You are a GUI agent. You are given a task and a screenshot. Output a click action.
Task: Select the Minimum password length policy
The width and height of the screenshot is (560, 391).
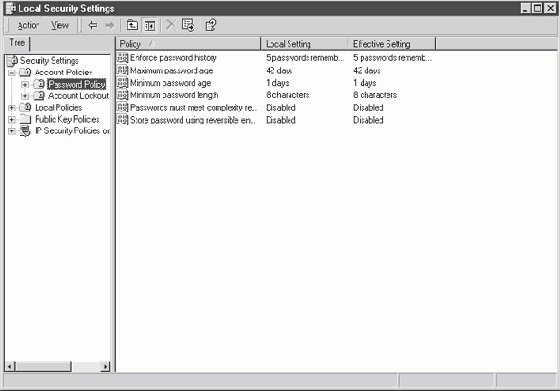pos(174,95)
